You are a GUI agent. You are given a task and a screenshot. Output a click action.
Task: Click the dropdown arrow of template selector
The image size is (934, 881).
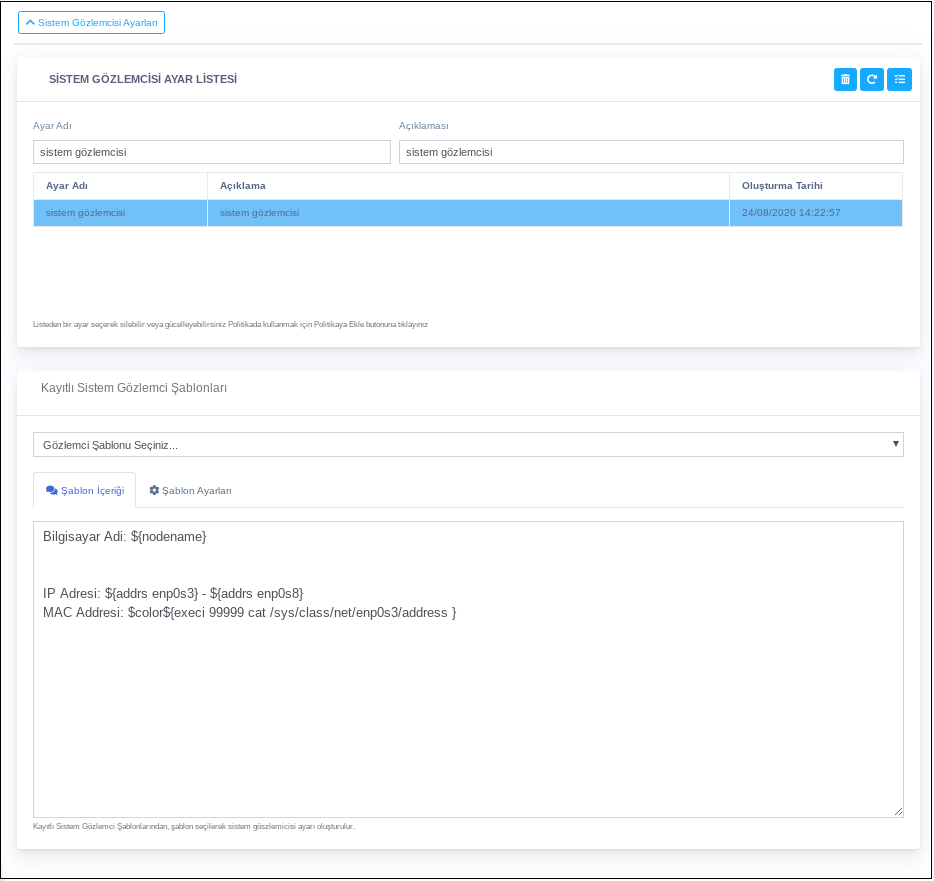(x=895, y=443)
